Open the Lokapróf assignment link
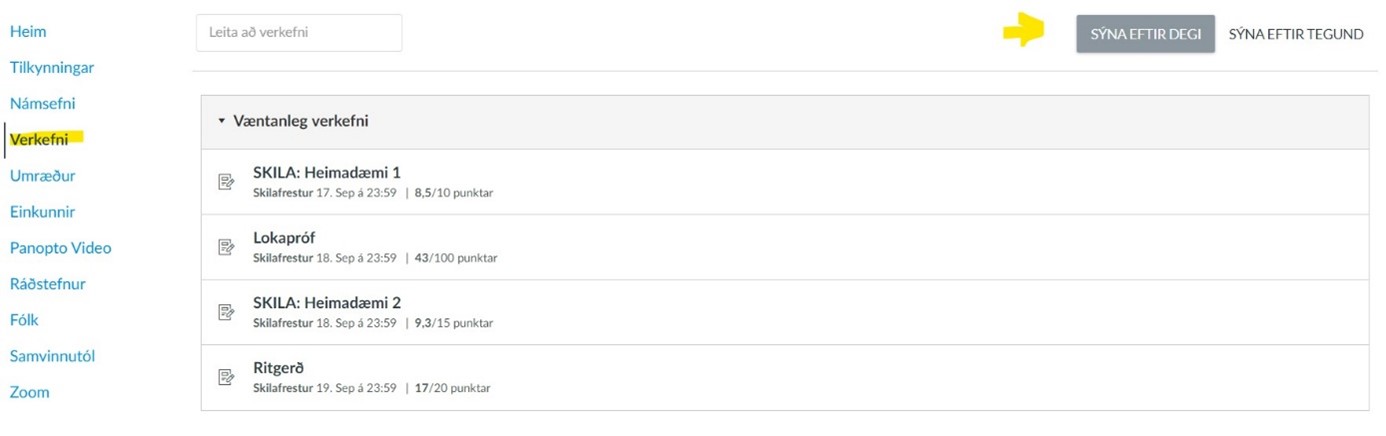 click(x=284, y=238)
